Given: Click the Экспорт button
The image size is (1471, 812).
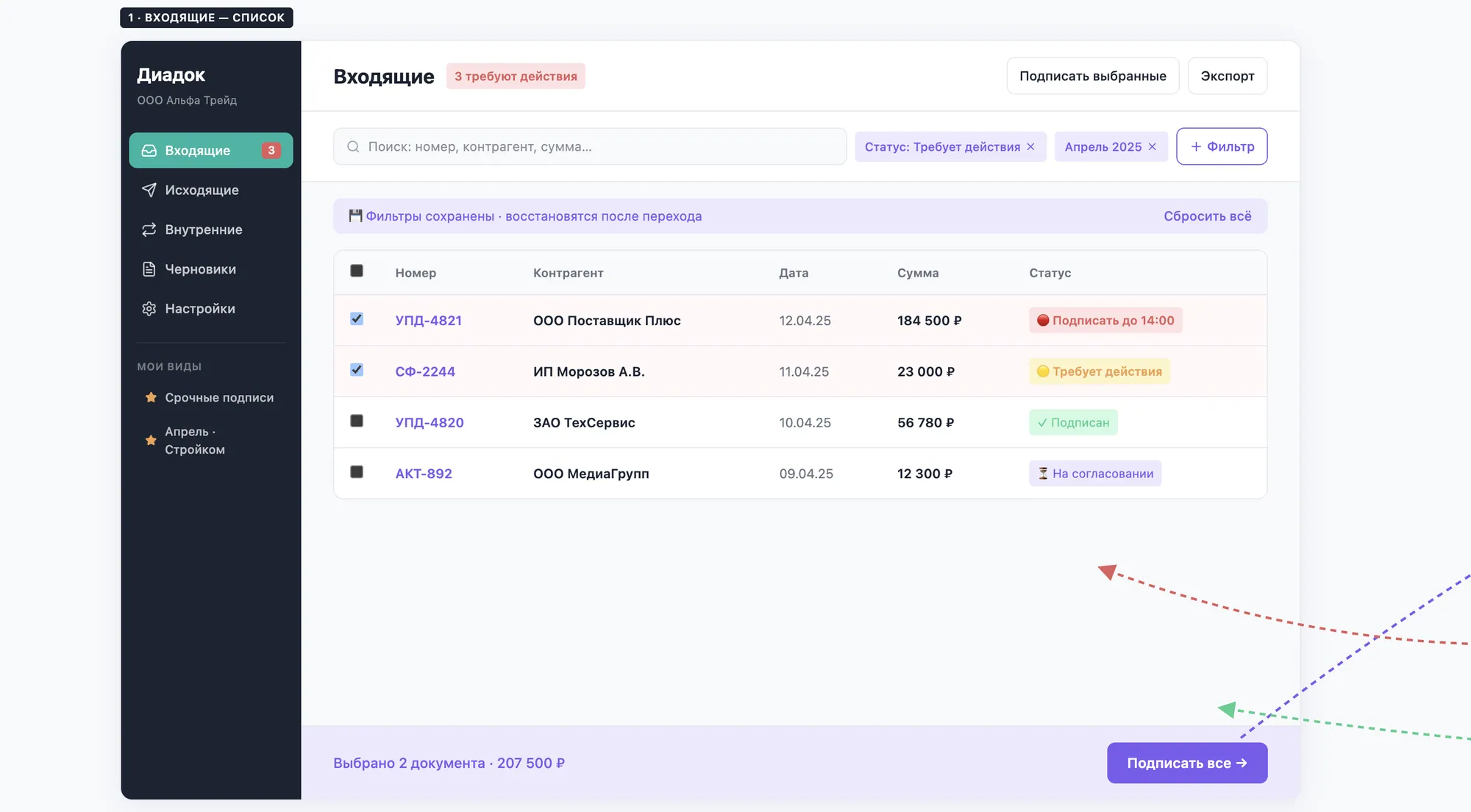Looking at the screenshot, I should [1228, 76].
